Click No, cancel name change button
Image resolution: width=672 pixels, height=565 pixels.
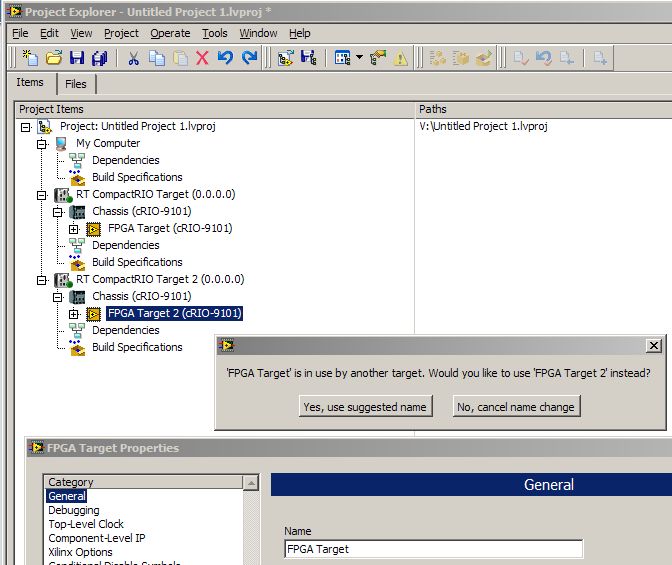(x=516, y=407)
